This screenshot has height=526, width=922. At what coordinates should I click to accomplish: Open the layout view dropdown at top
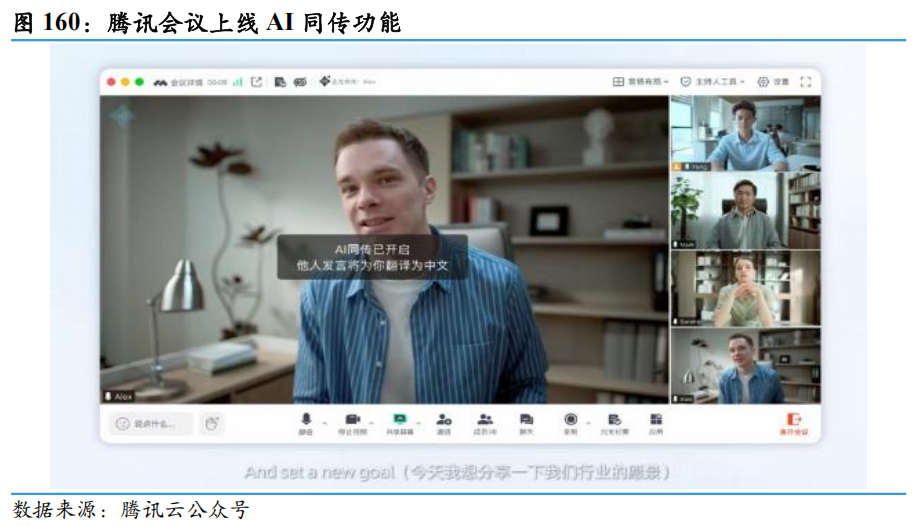(640, 82)
